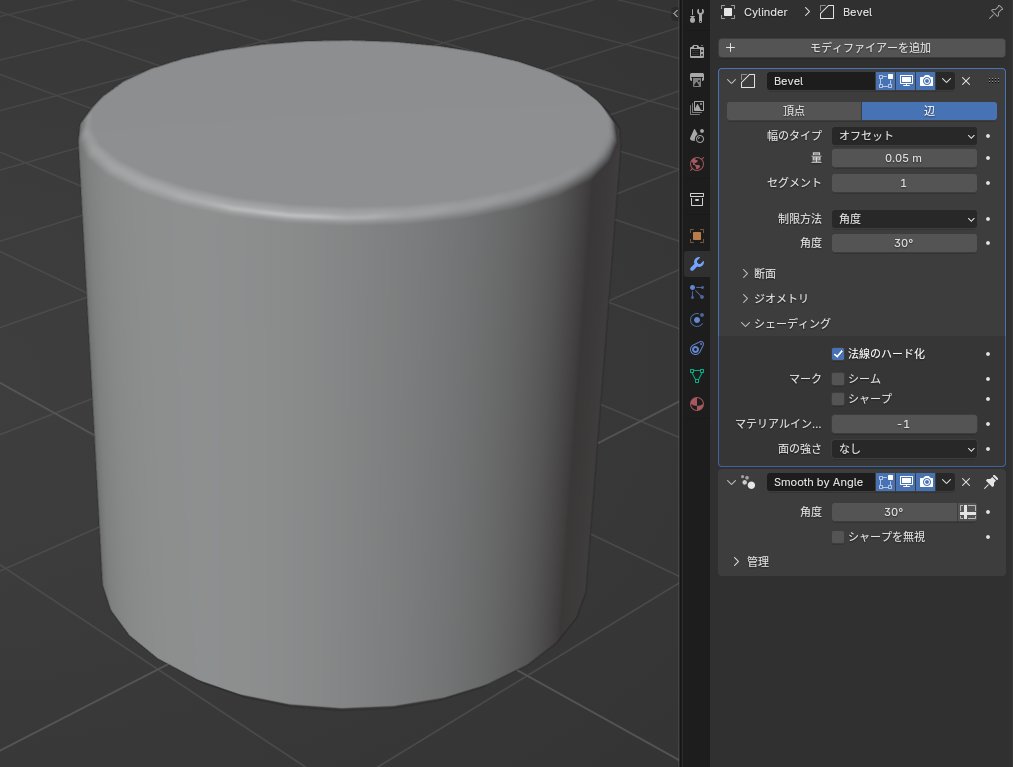Toggle Smooth by Angle render display
The height and width of the screenshot is (767, 1013).
926,482
